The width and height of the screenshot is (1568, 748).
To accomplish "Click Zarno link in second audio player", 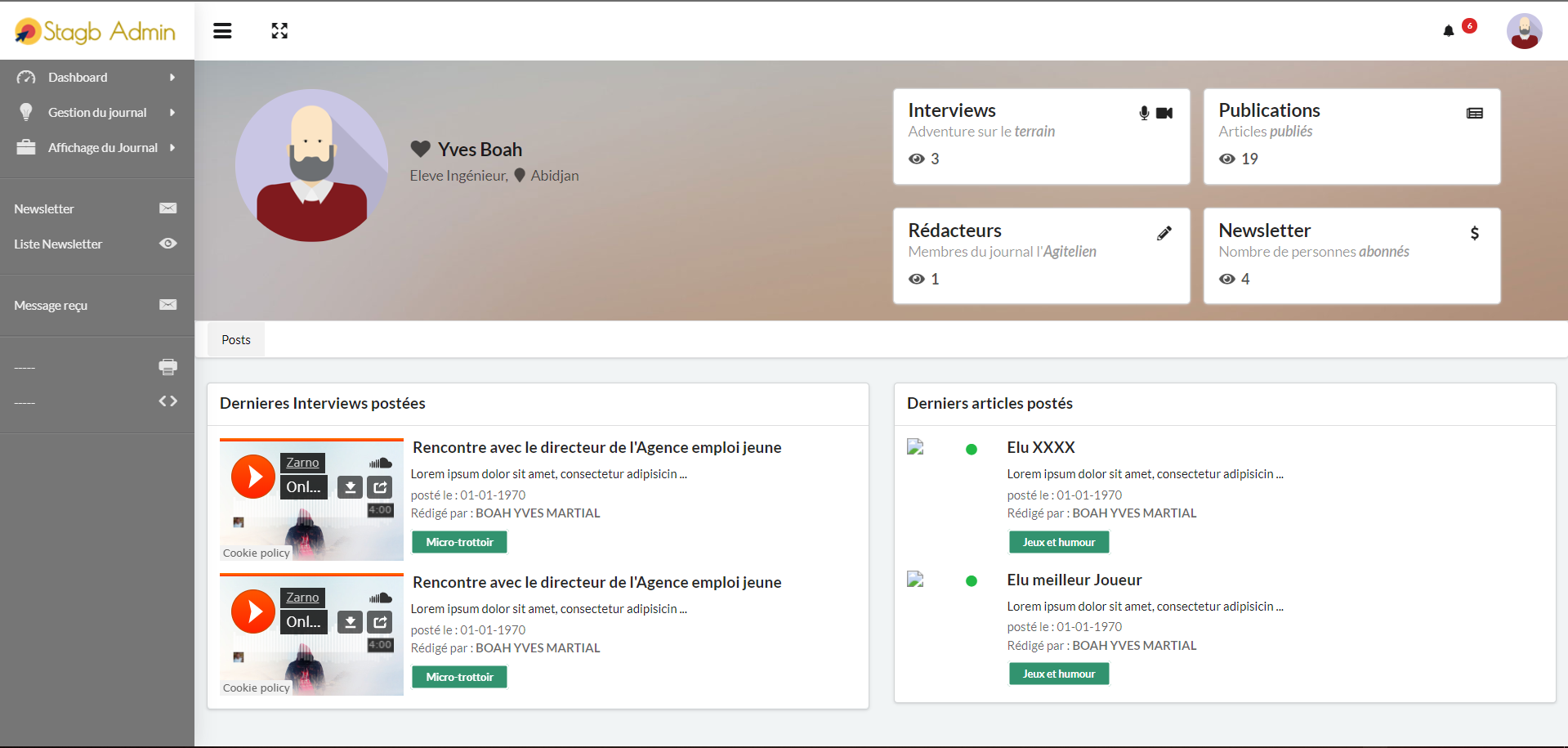I will (302, 598).
